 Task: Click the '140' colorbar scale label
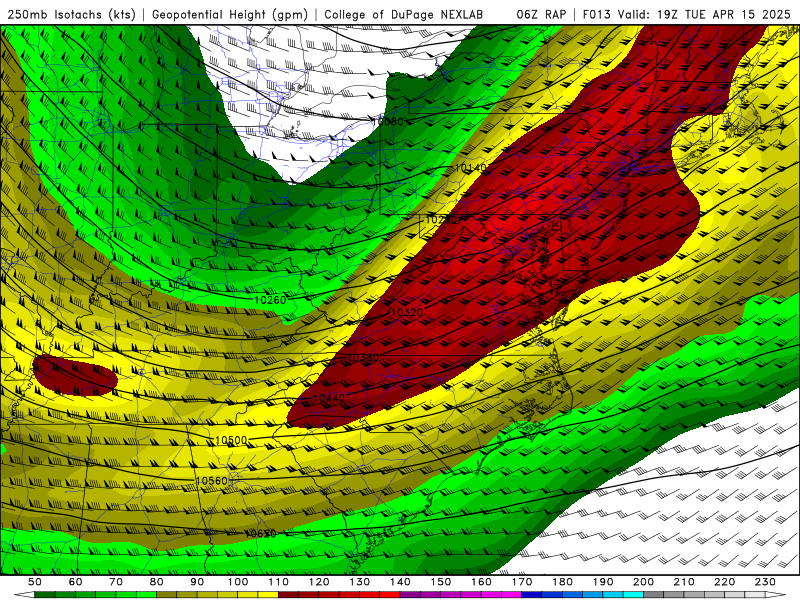tap(401, 582)
